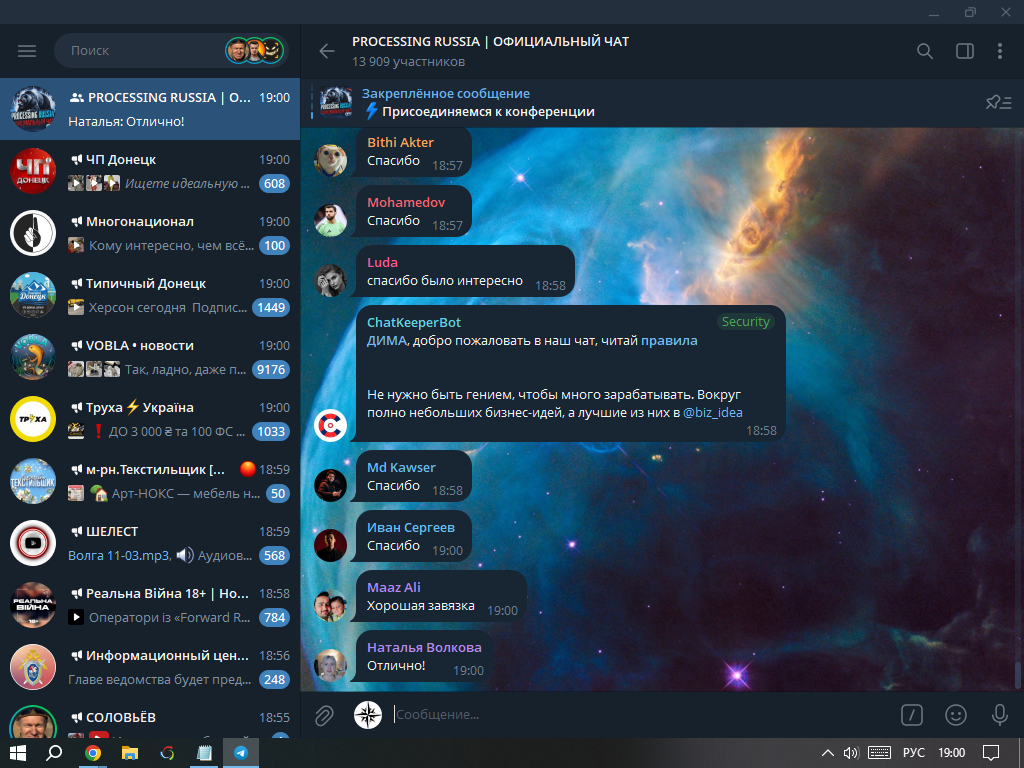Image resolution: width=1024 pixels, height=768 pixels.
Task: Click Luda message спасибо было интересно
Action: pyautogui.click(x=445, y=281)
